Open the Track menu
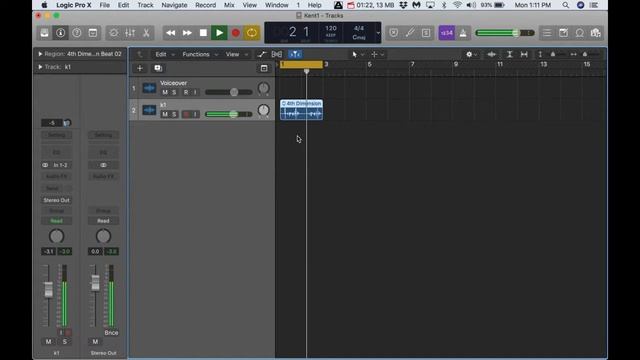Image resolution: width=640 pixels, height=360 pixels. click(x=145, y=5)
